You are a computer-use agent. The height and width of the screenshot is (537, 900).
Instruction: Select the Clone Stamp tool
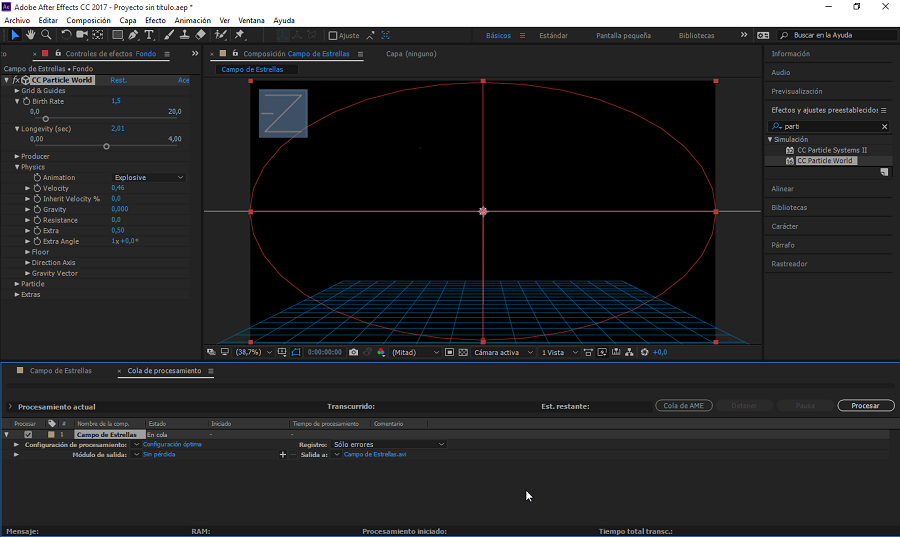point(184,35)
